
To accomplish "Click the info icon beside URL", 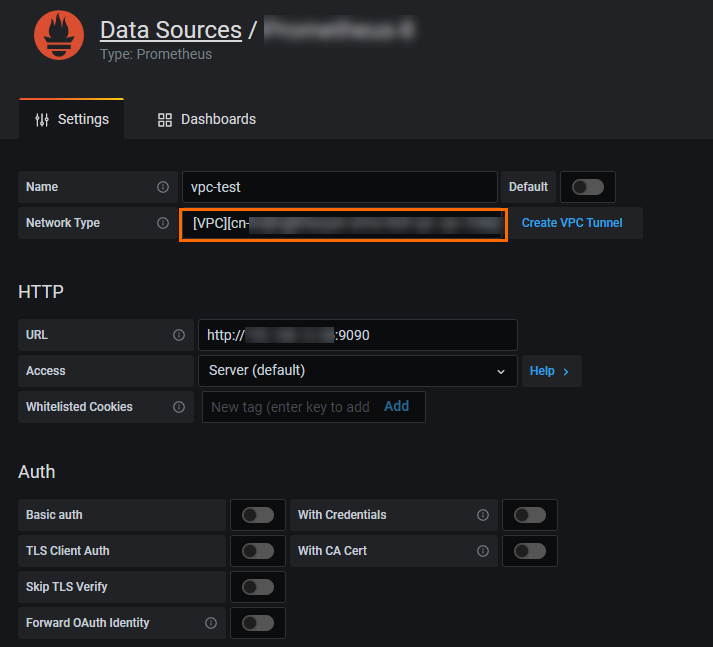I will (x=179, y=335).
